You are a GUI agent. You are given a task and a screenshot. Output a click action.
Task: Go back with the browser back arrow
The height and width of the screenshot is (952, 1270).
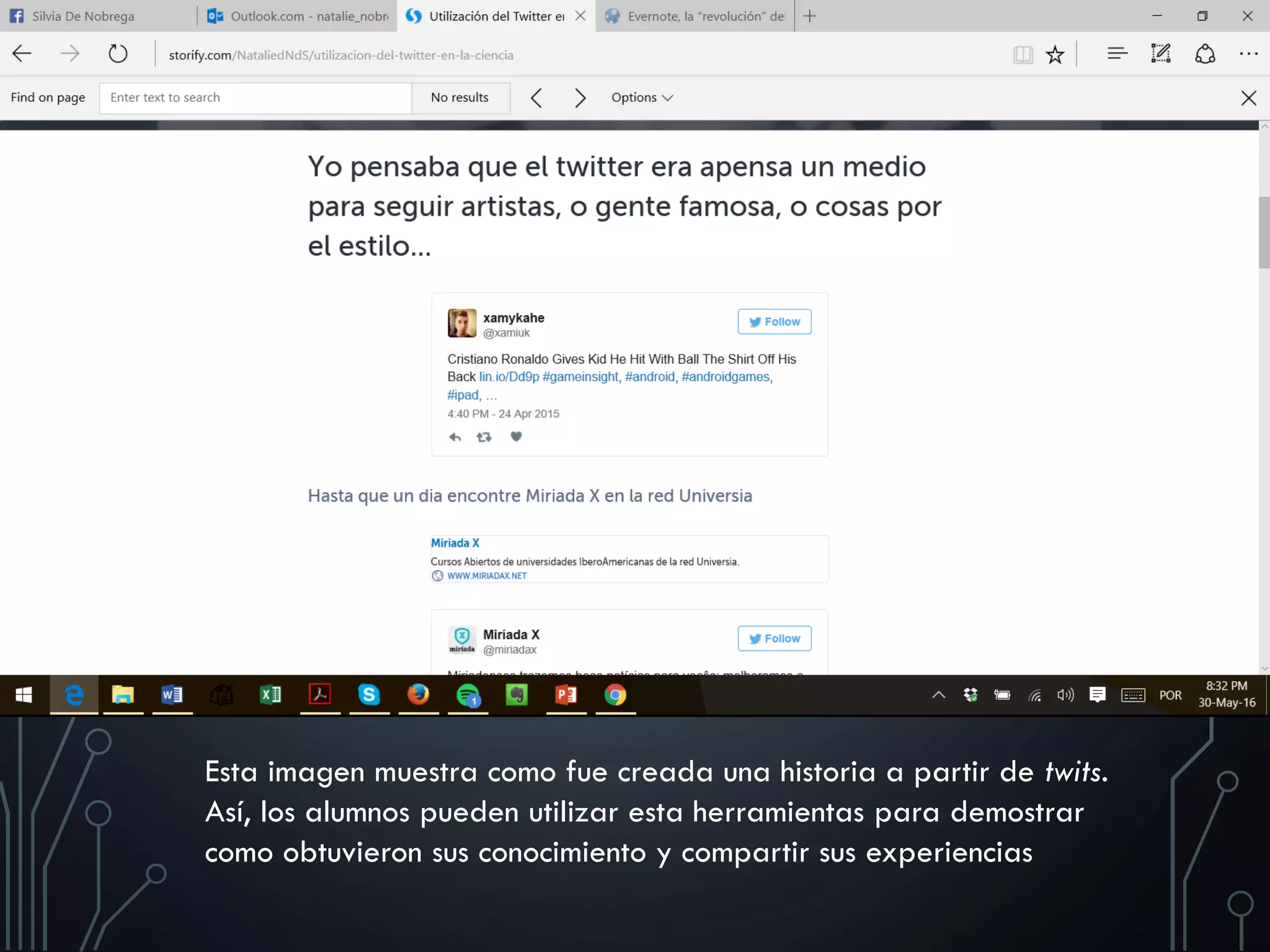click(22, 54)
